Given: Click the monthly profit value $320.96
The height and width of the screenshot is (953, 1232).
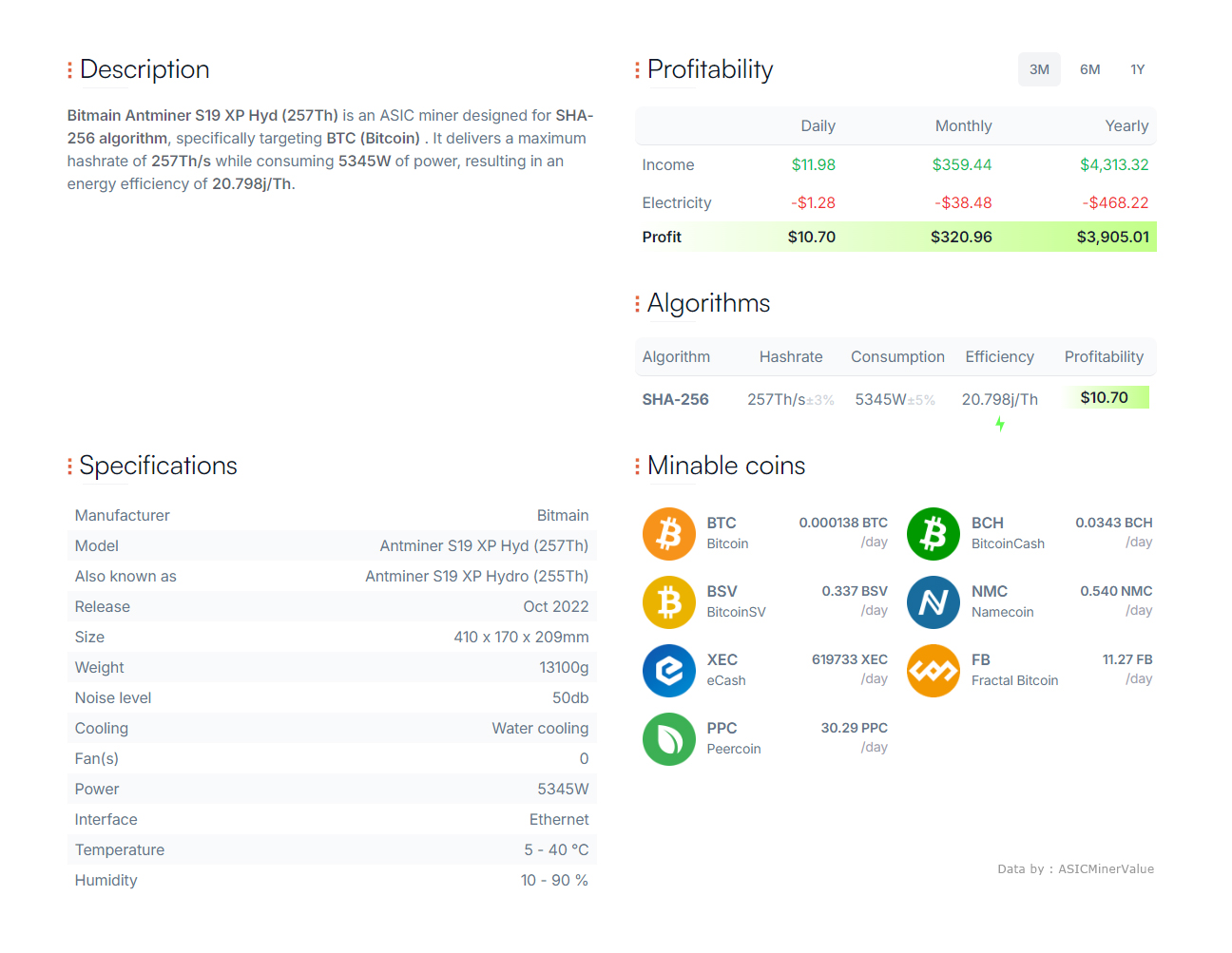Looking at the screenshot, I should (961, 237).
